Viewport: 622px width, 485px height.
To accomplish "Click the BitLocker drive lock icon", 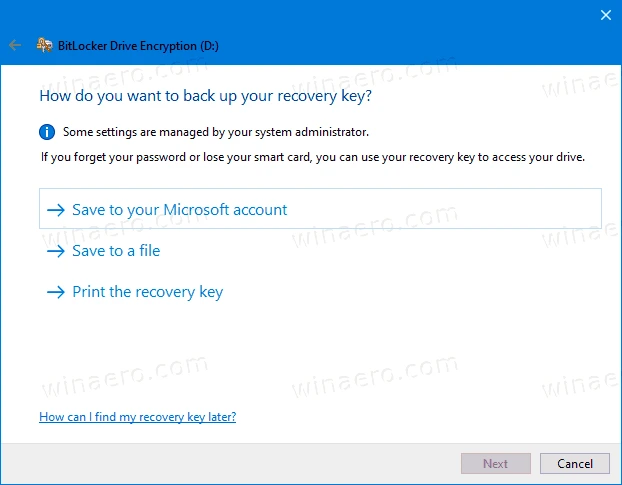I will (x=44, y=45).
